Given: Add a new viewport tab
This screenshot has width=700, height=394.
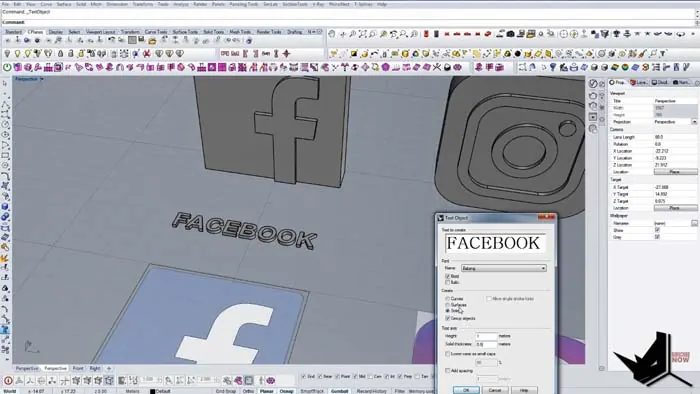Looking at the screenshot, I should coord(108,369).
